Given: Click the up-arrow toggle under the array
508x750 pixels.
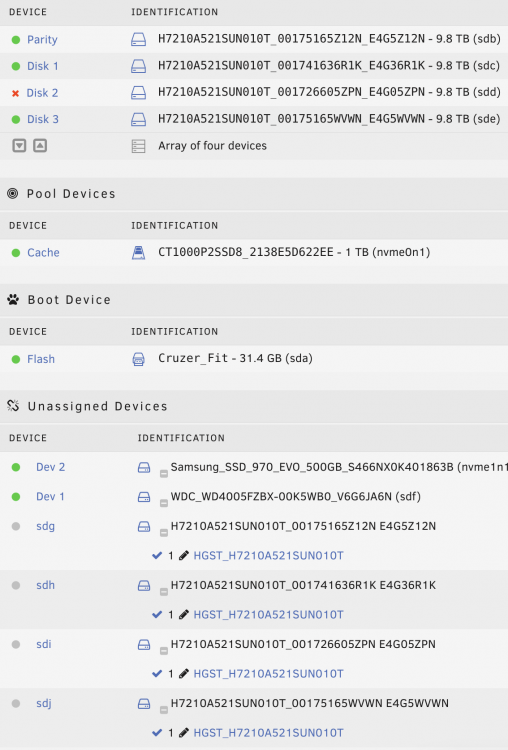Looking at the screenshot, I should pos(40,145).
